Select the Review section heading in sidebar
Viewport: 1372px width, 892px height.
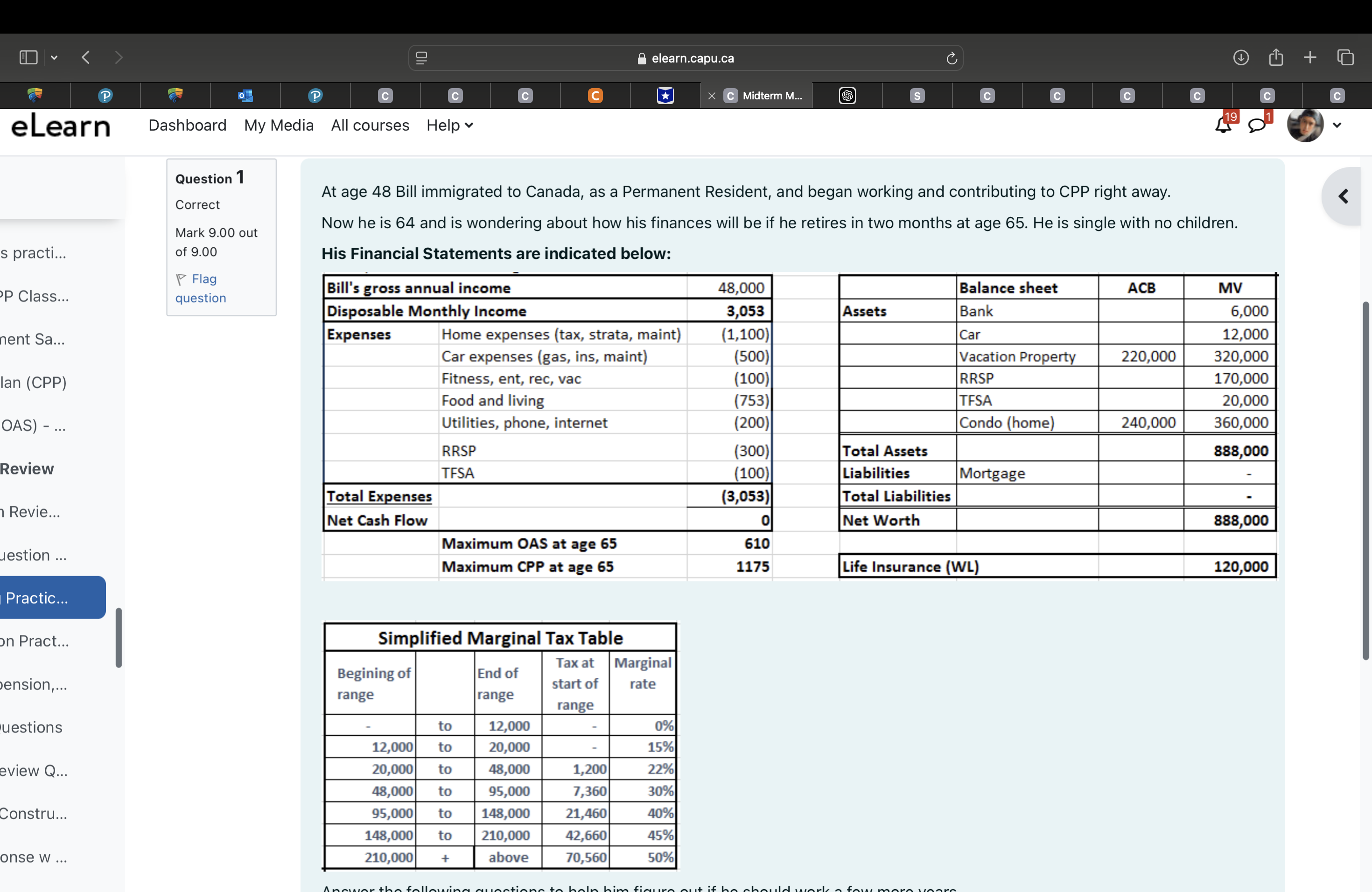tap(27, 468)
